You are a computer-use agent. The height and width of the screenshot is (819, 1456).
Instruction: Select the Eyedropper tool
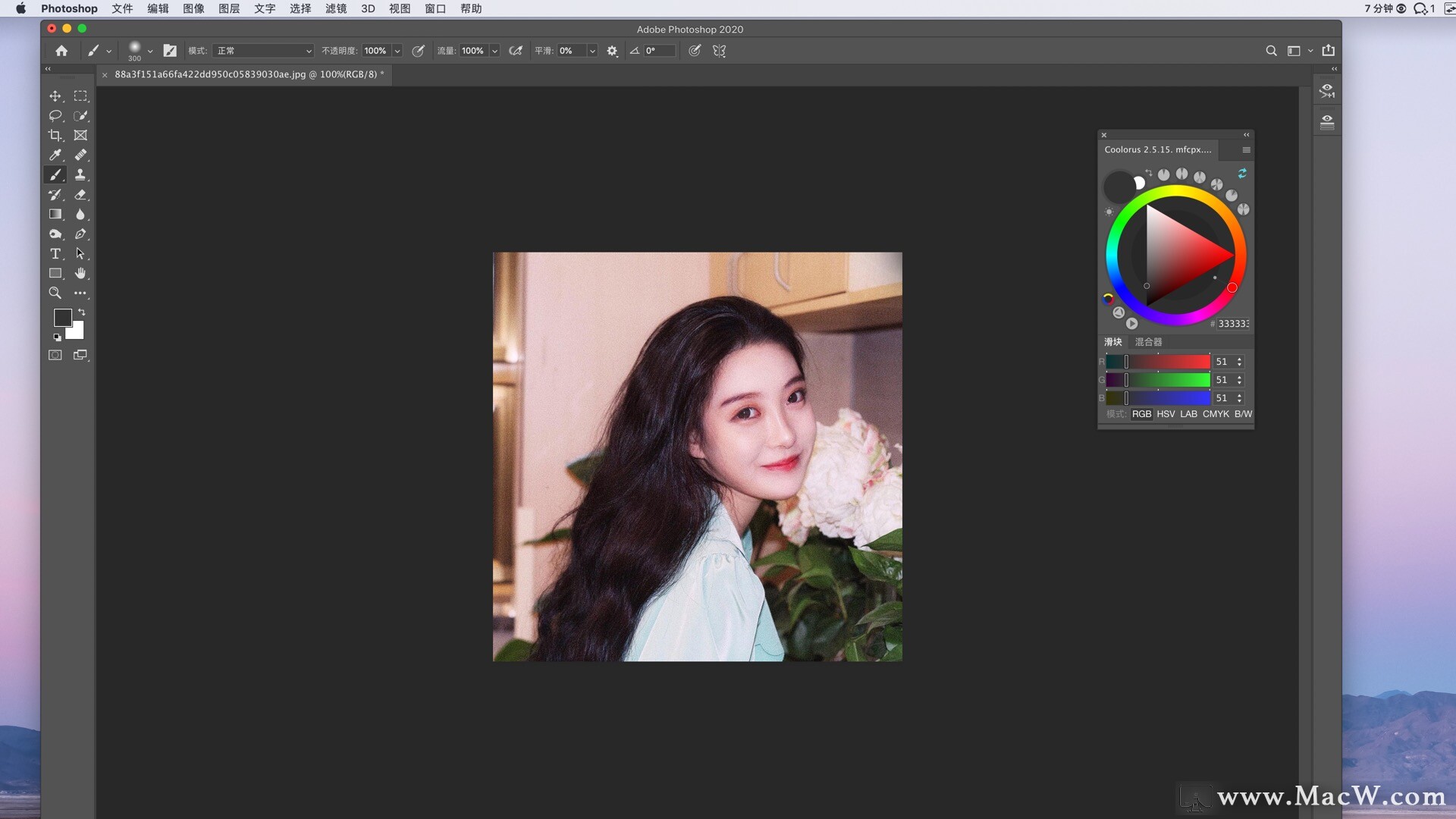(55, 155)
